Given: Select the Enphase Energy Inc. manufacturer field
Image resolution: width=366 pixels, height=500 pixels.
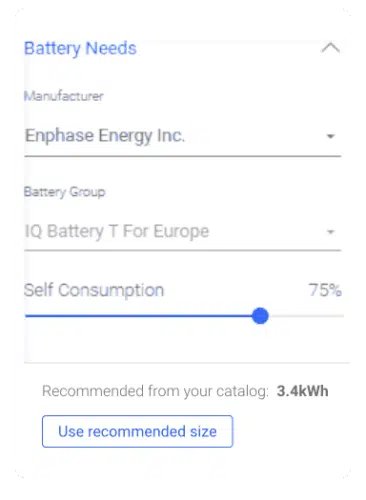Looking at the screenshot, I should [182, 136].
